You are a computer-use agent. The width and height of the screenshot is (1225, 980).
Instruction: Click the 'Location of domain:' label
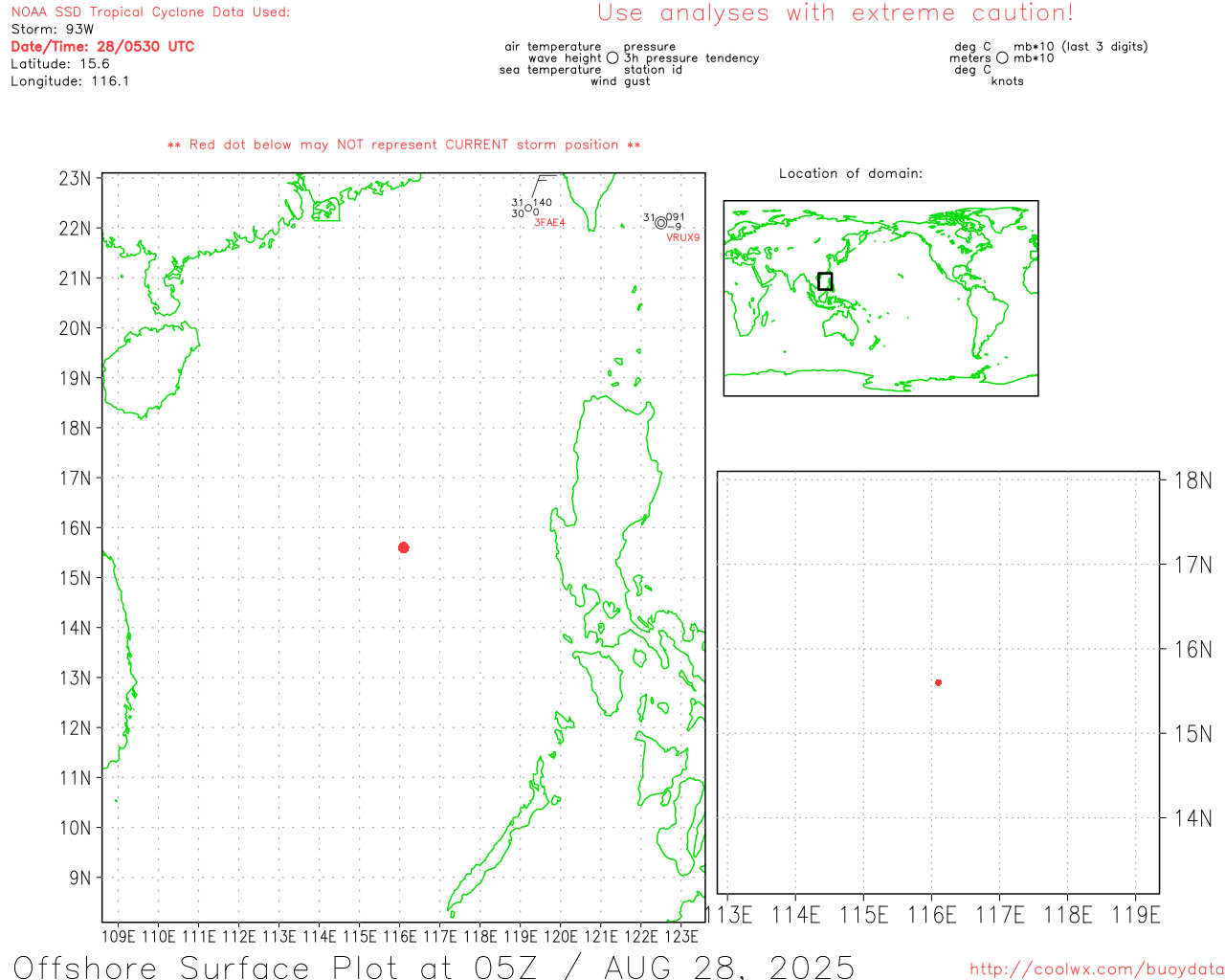(851, 173)
